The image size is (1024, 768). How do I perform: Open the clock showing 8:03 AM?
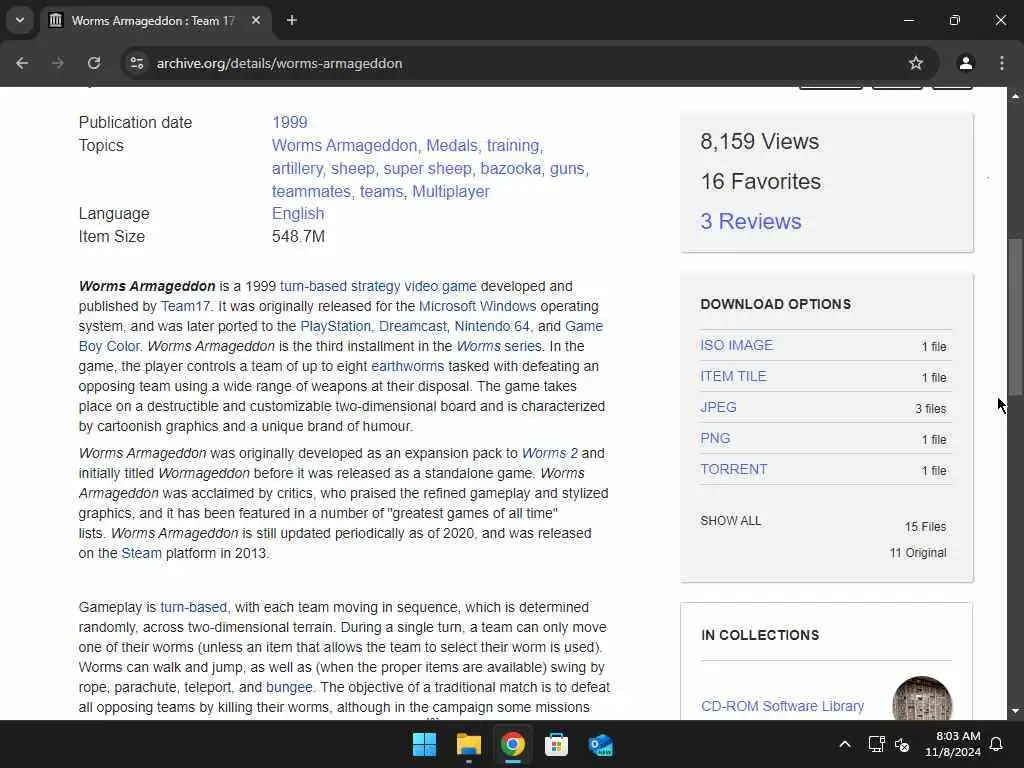(953, 744)
